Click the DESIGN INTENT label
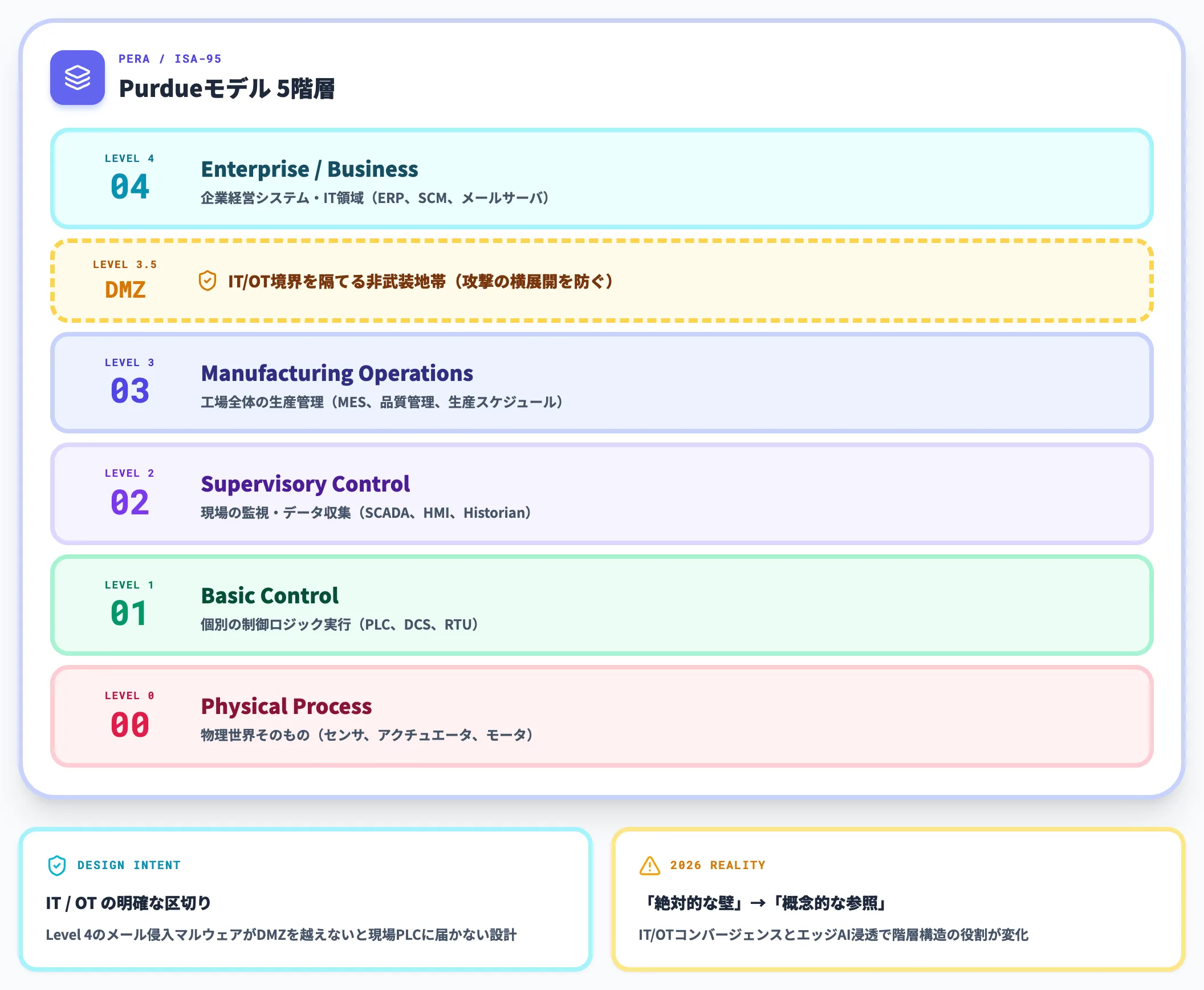Image resolution: width=1204 pixels, height=990 pixels. [129, 865]
